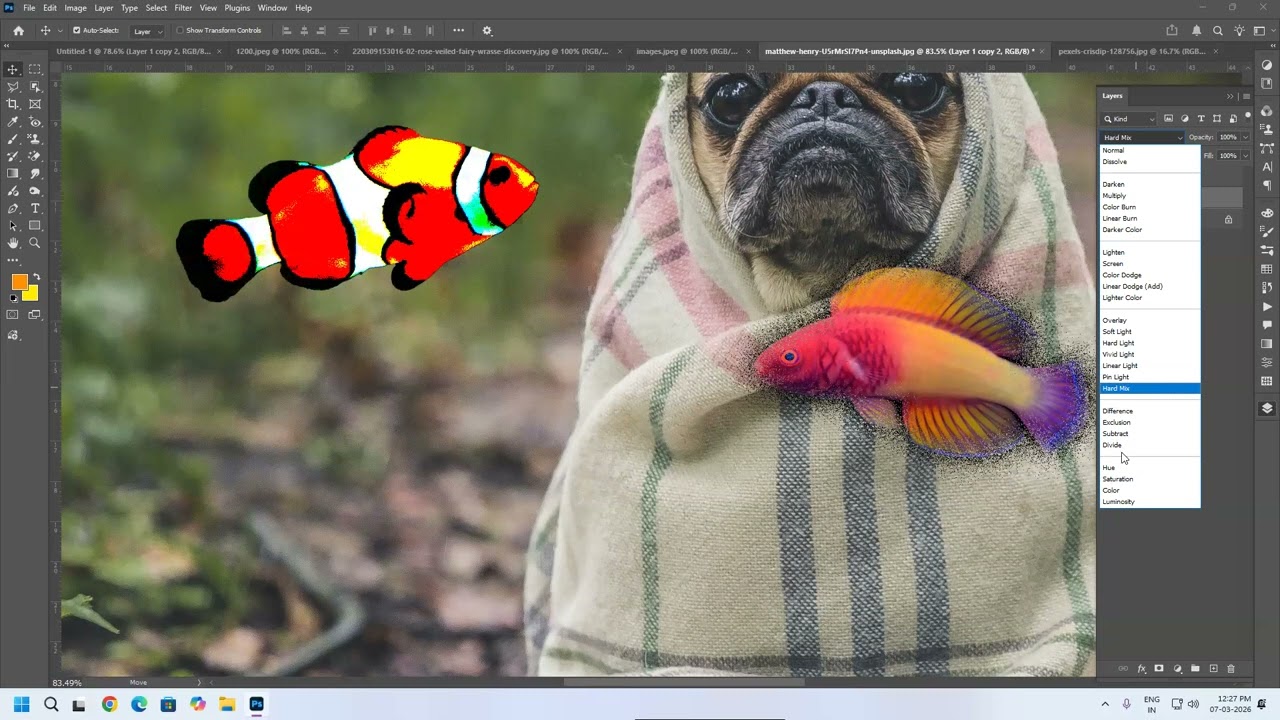The image size is (1280, 720).
Task: Select the Horizontal Type tool
Action: coord(35,209)
